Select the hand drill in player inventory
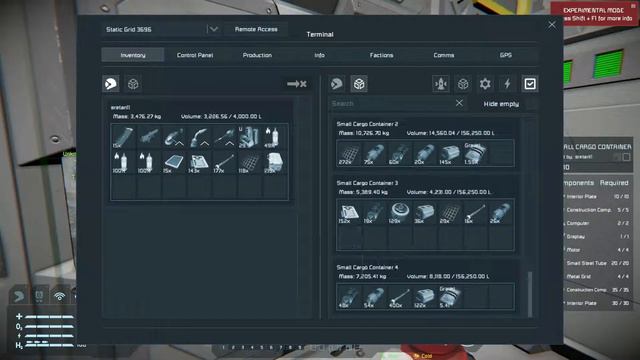The width and height of the screenshot is (640, 360). tap(224, 137)
